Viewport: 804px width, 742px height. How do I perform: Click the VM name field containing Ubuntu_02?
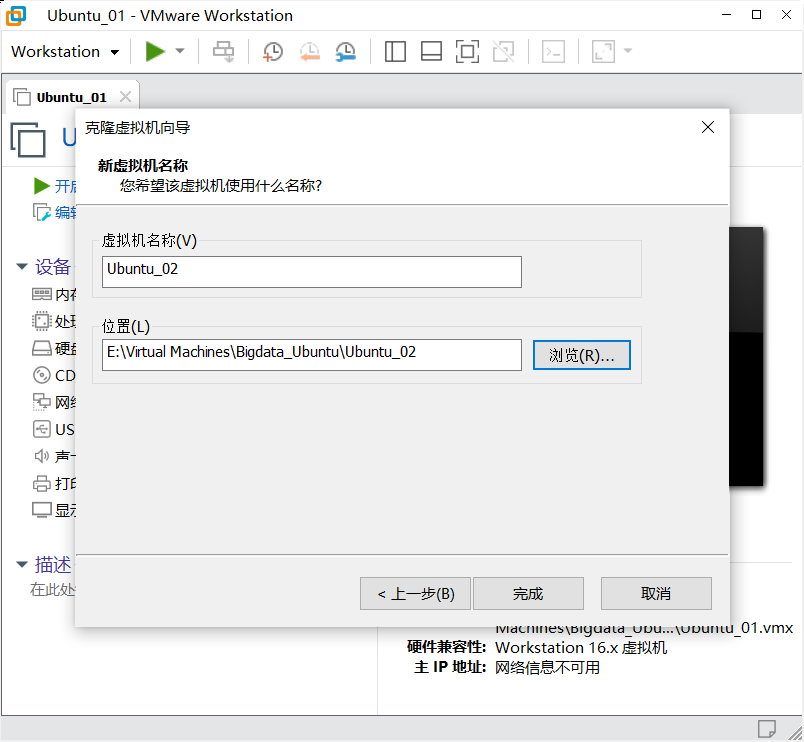[x=312, y=272]
